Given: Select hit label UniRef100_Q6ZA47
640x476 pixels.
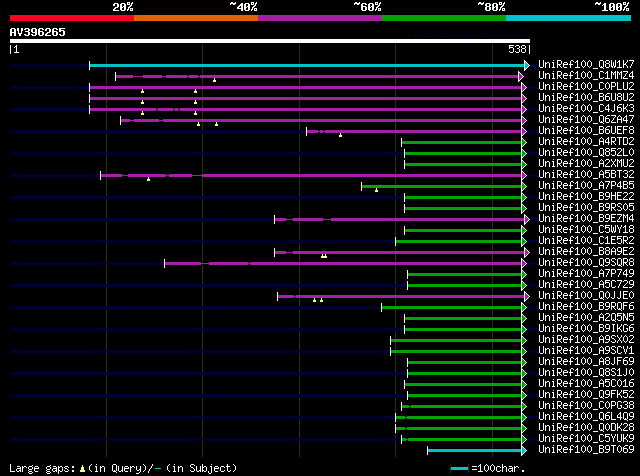Looking at the screenshot, I should pyautogui.click(x=586, y=120).
